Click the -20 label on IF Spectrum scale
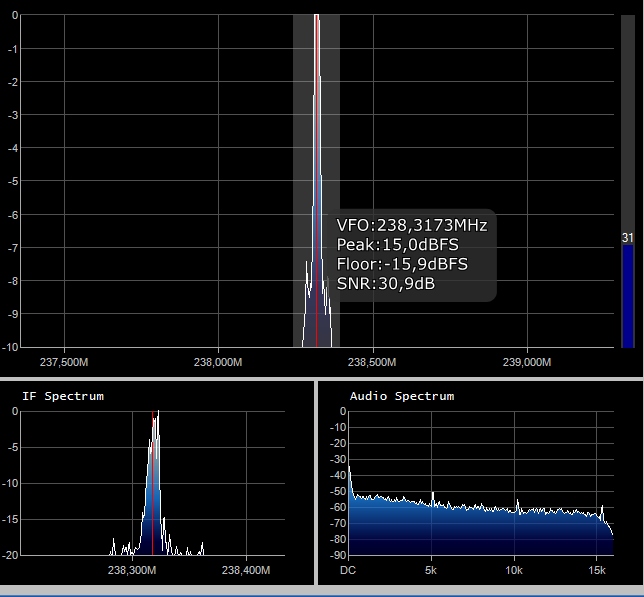Image resolution: width=644 pixels, height=597 pixels. point(10,556)
